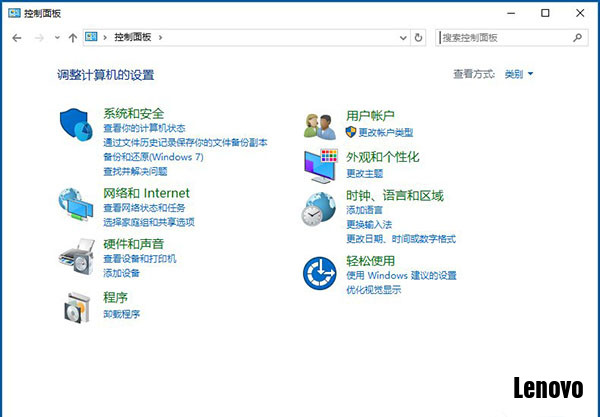Open the 系统和安全 category heading

pyautogui.click(x=134, y=114)
